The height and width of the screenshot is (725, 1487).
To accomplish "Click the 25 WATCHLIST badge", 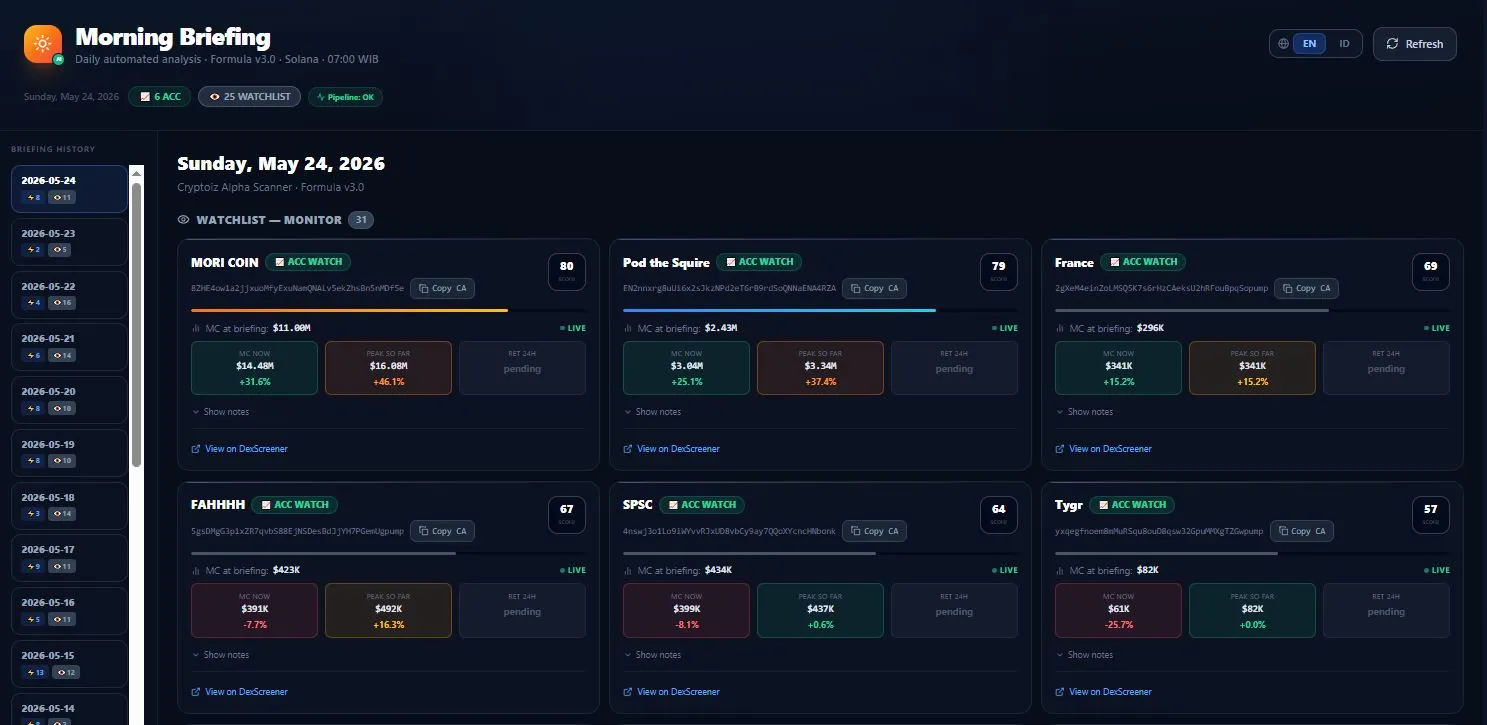I will pos(249,97).
